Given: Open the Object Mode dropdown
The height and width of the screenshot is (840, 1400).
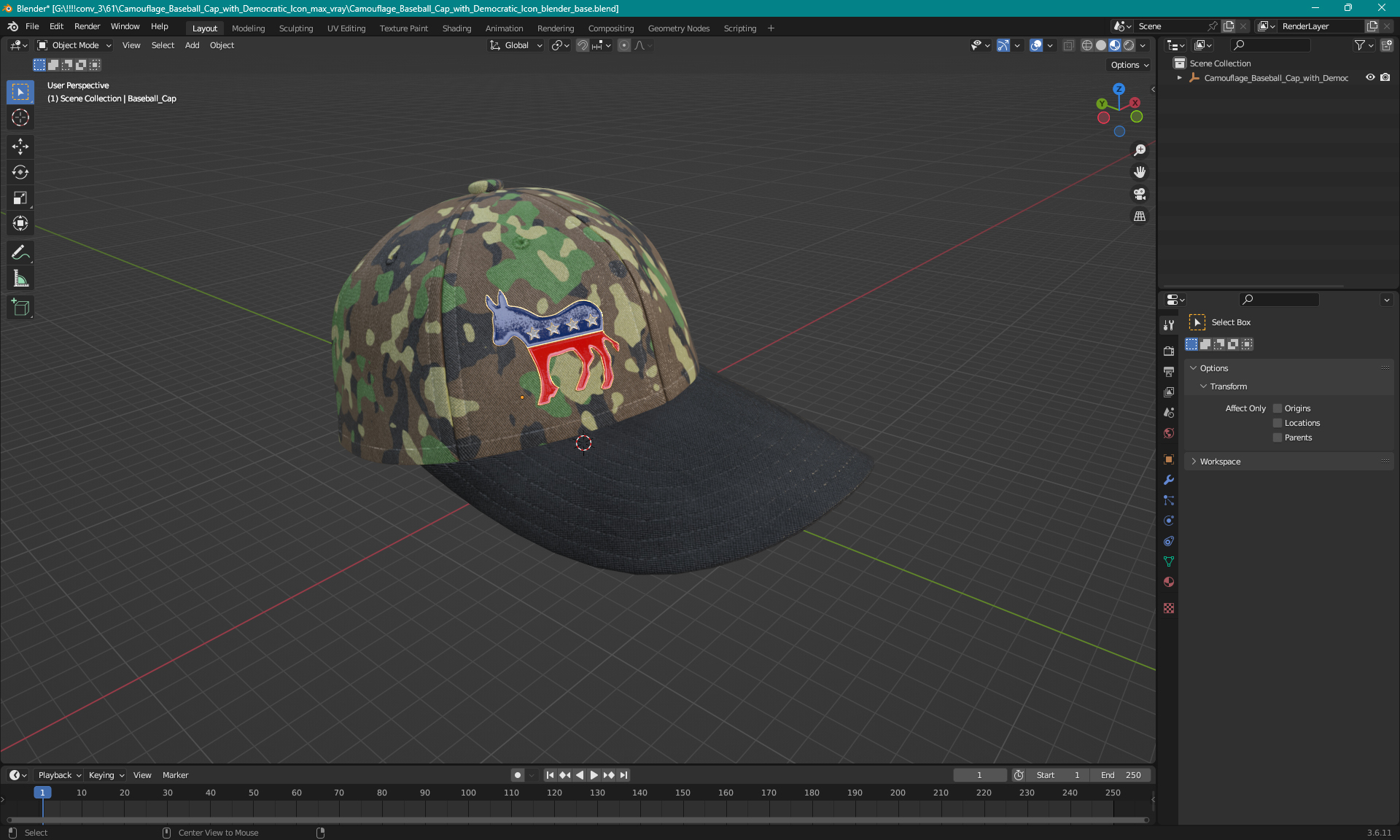Looking at the screenshot, I should [74, 45].
